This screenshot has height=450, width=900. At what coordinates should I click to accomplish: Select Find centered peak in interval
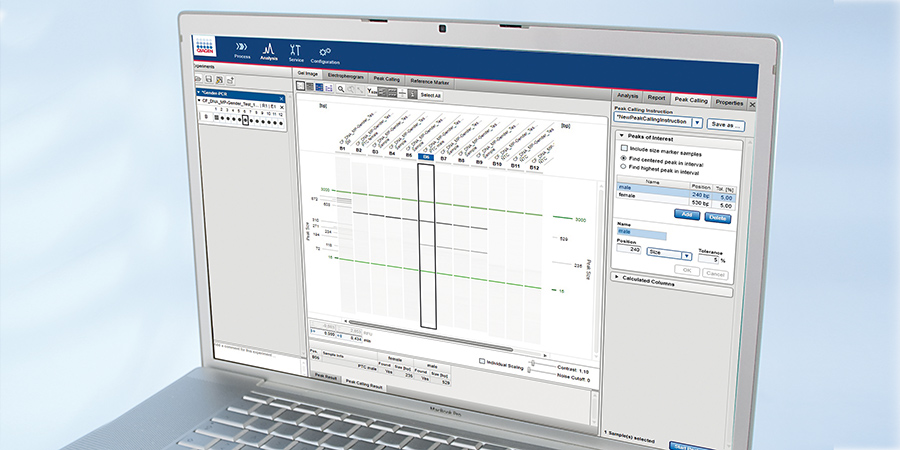624,158
